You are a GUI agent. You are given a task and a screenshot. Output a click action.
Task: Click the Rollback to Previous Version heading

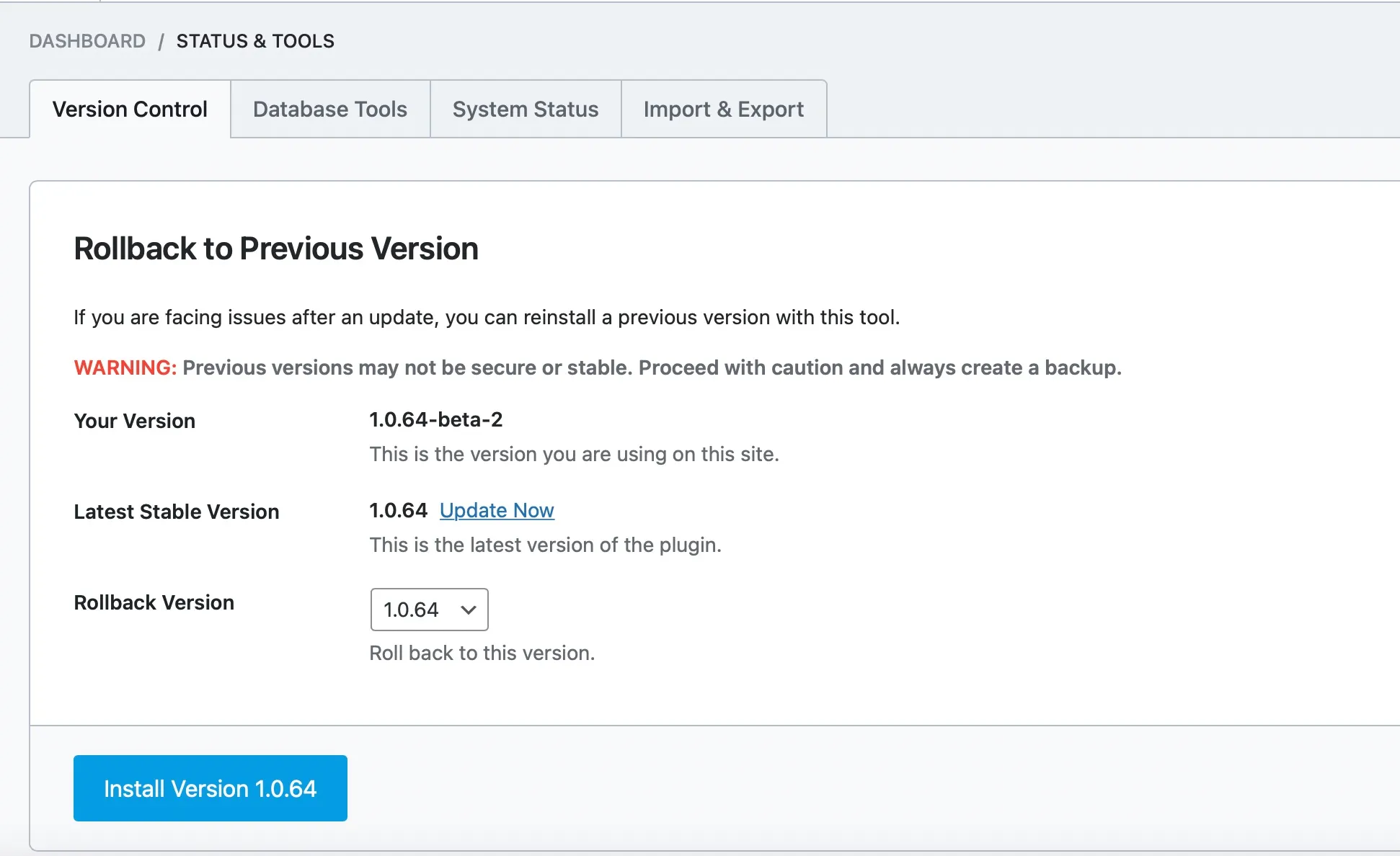click(x=276, y=249)
